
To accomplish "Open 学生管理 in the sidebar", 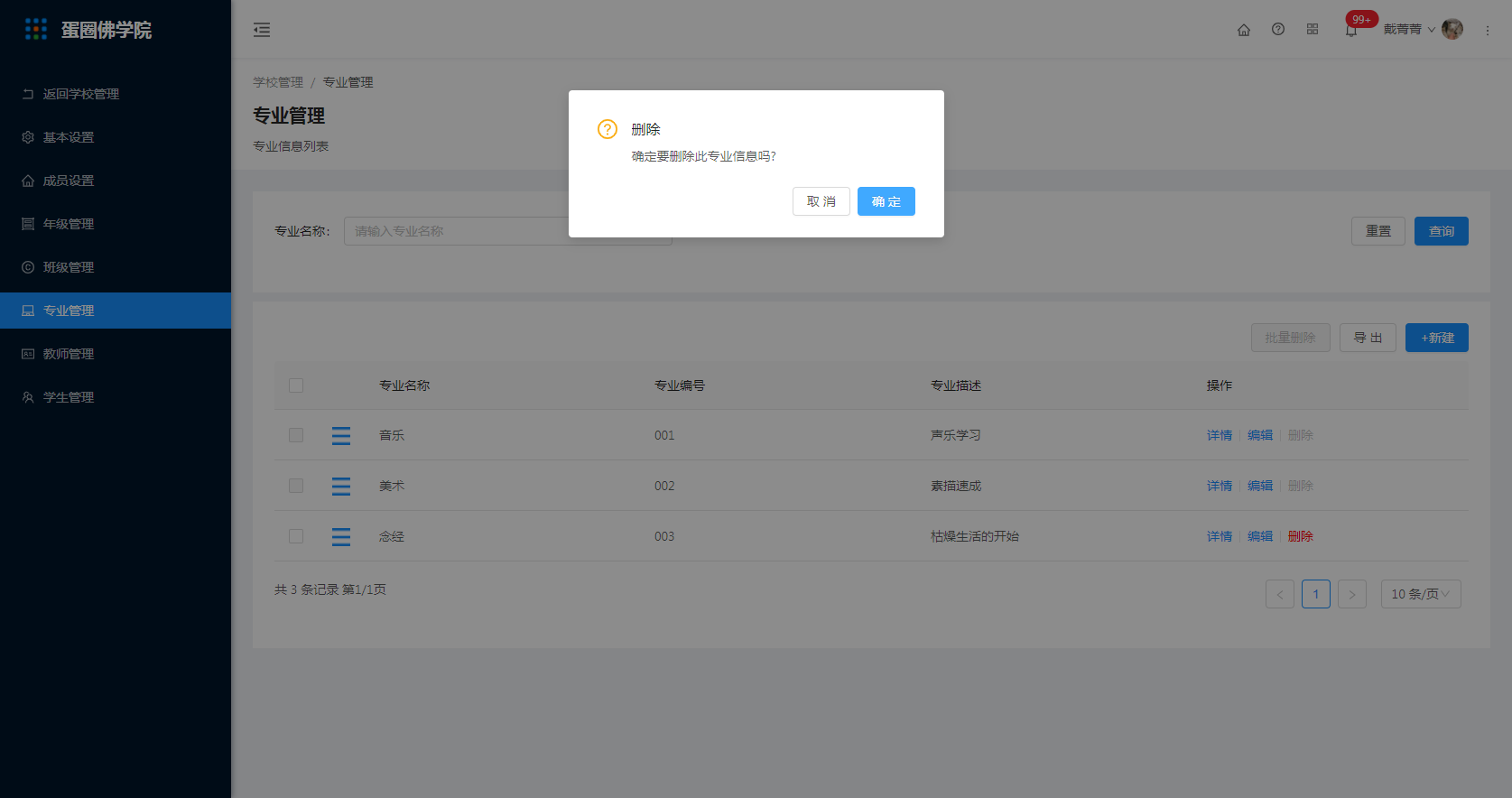I will (116, 397).
